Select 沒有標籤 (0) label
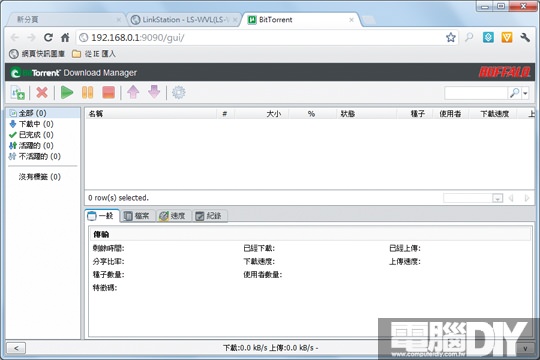This screenshot has height=360, width=540. click(40, 177)
